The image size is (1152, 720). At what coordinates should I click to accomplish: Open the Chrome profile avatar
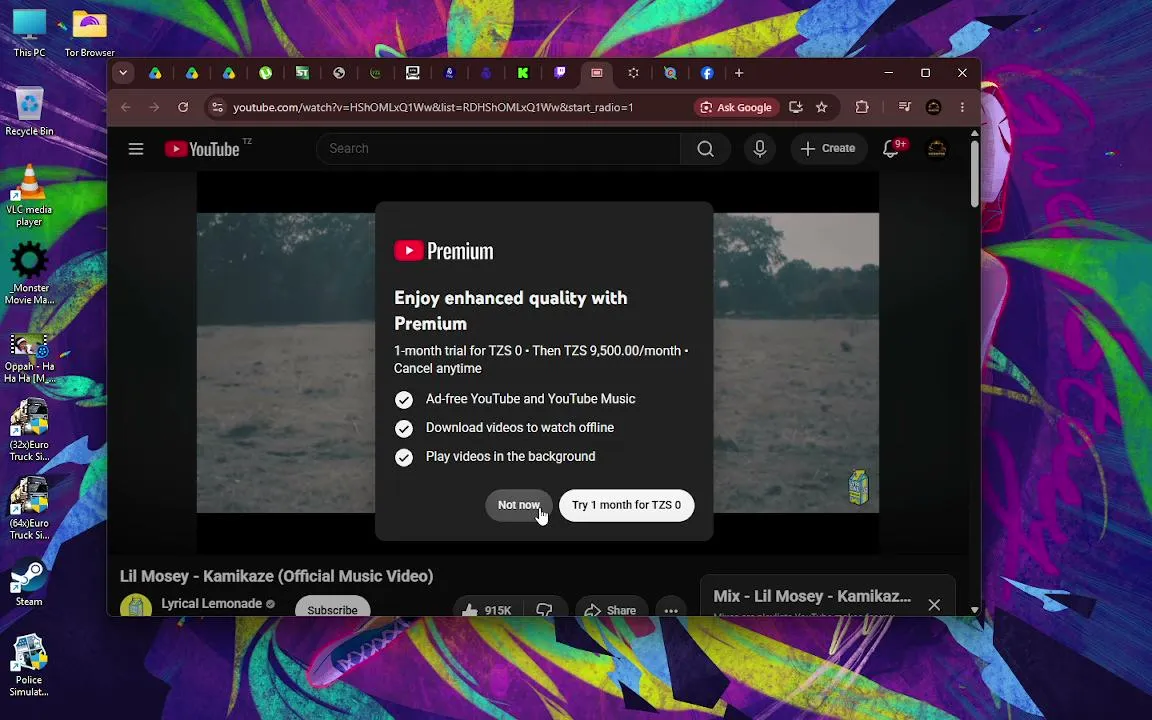click(934, 107)
